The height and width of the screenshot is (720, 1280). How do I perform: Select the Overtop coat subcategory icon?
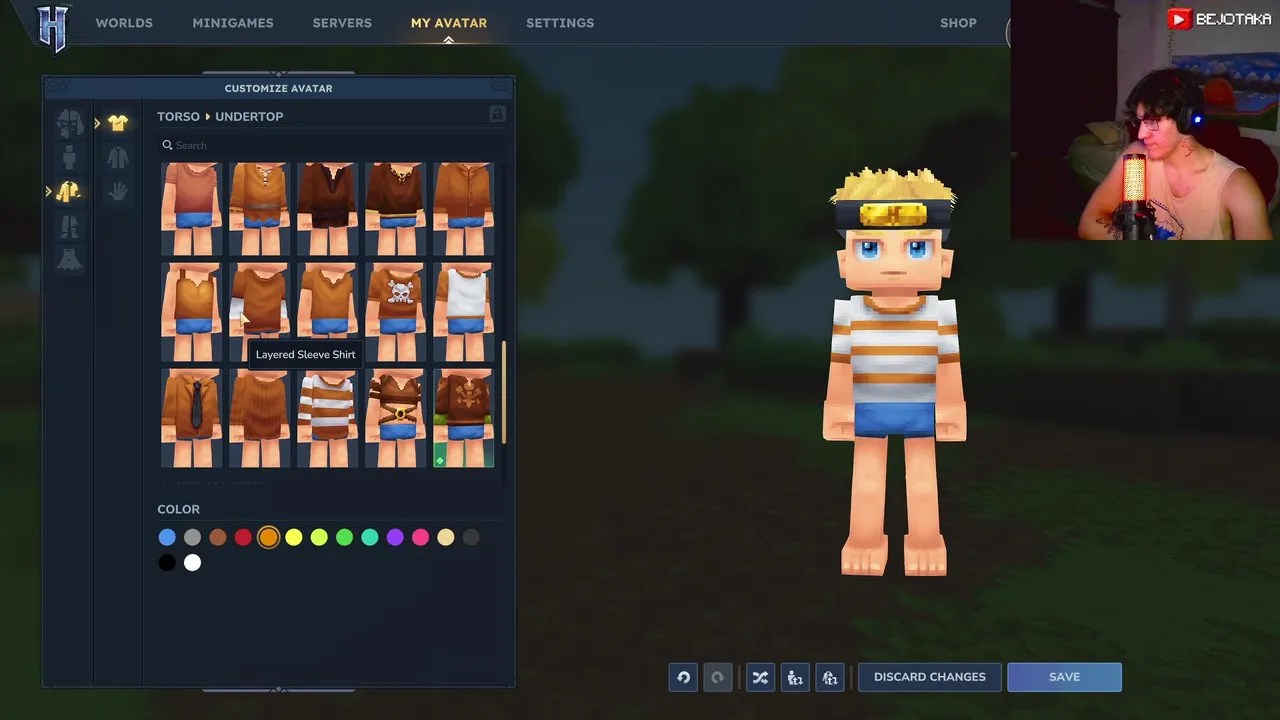click(118, 157)
